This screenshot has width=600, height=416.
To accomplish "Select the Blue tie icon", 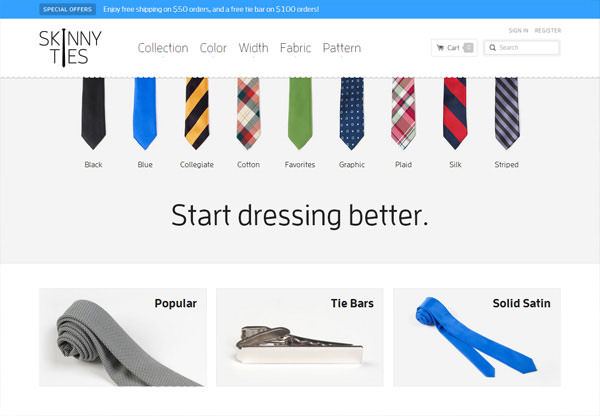I will 145,113.
